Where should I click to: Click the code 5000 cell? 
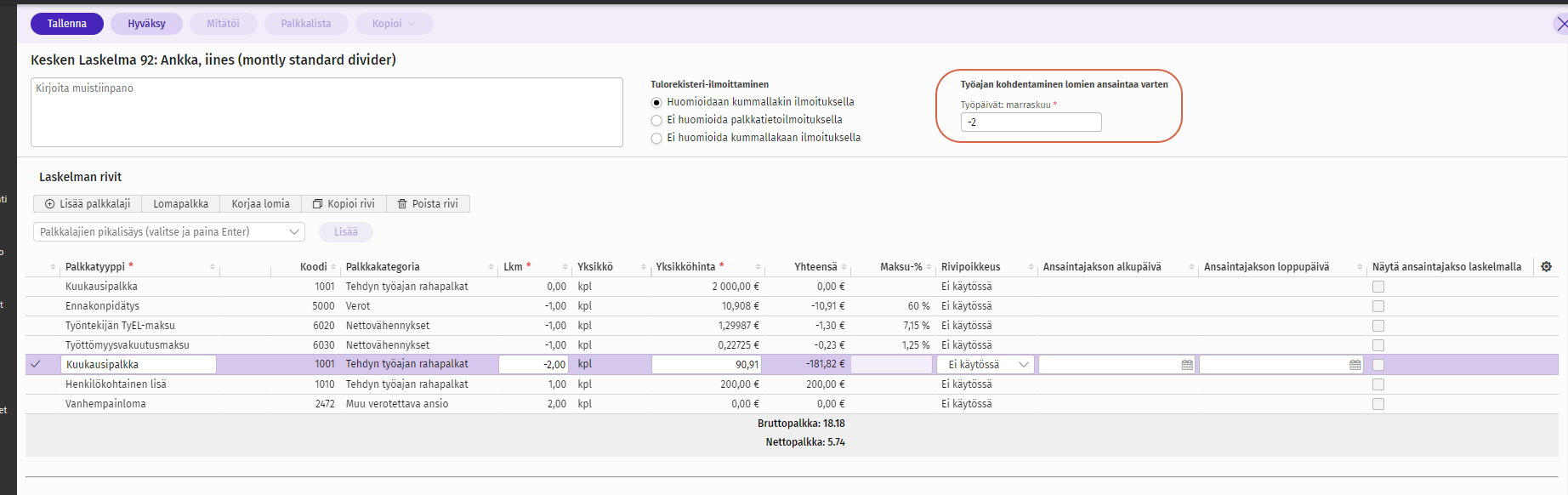pyautogui.click(x=323, y=306)
